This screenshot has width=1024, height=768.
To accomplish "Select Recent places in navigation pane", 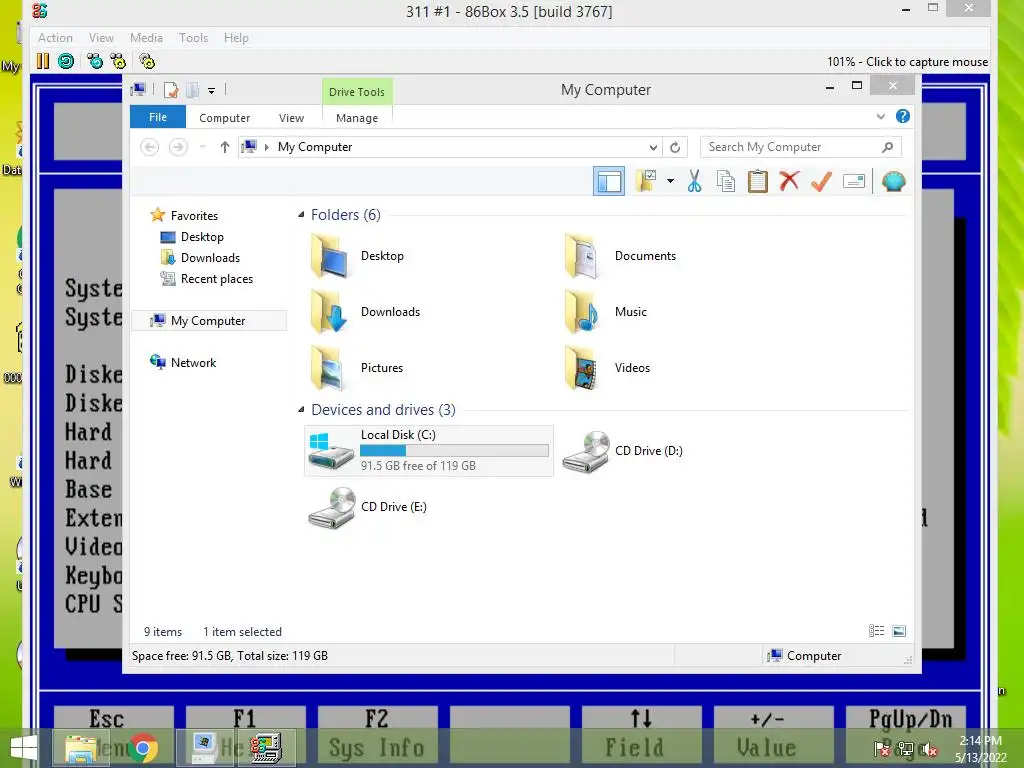I will [207, 279].
